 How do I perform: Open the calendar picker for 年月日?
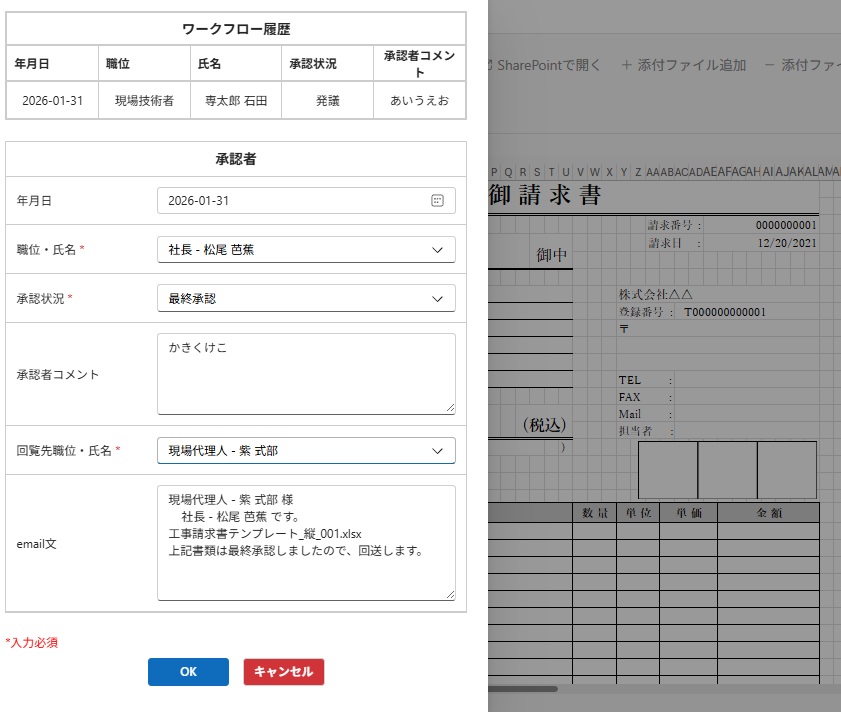437,201
